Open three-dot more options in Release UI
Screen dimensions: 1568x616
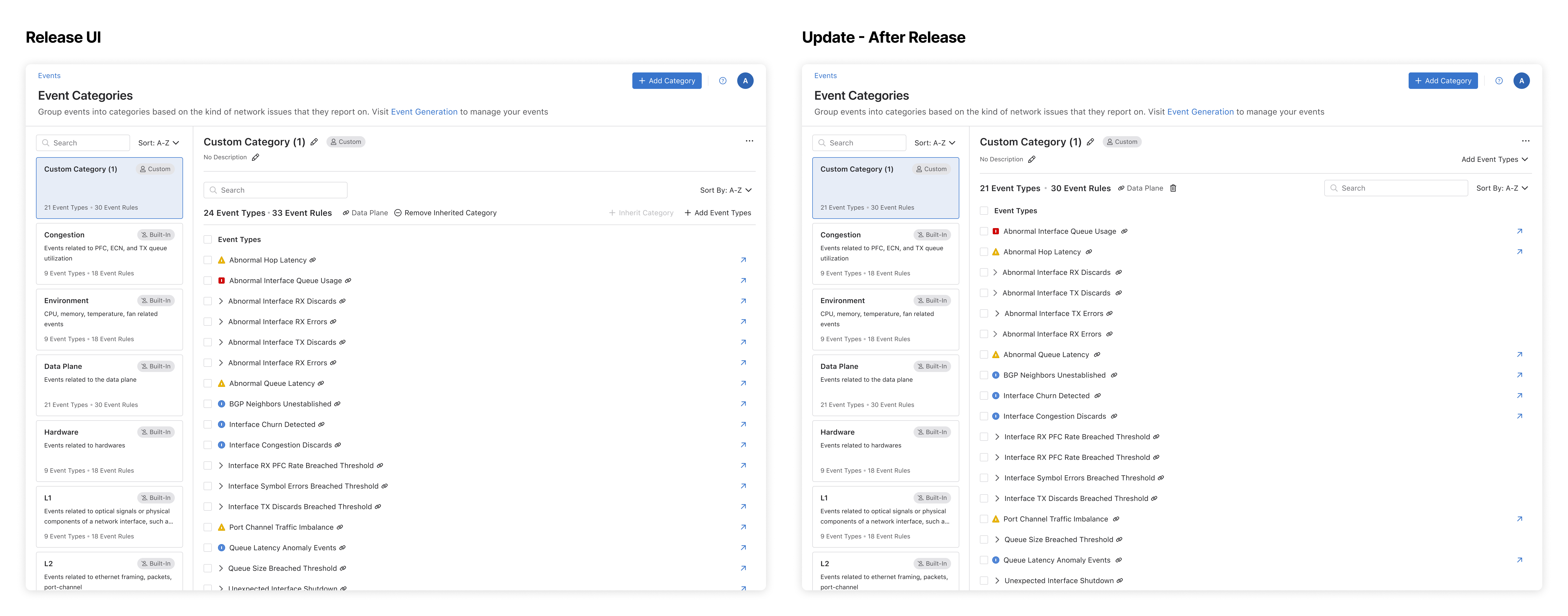[x=749, y=141]
